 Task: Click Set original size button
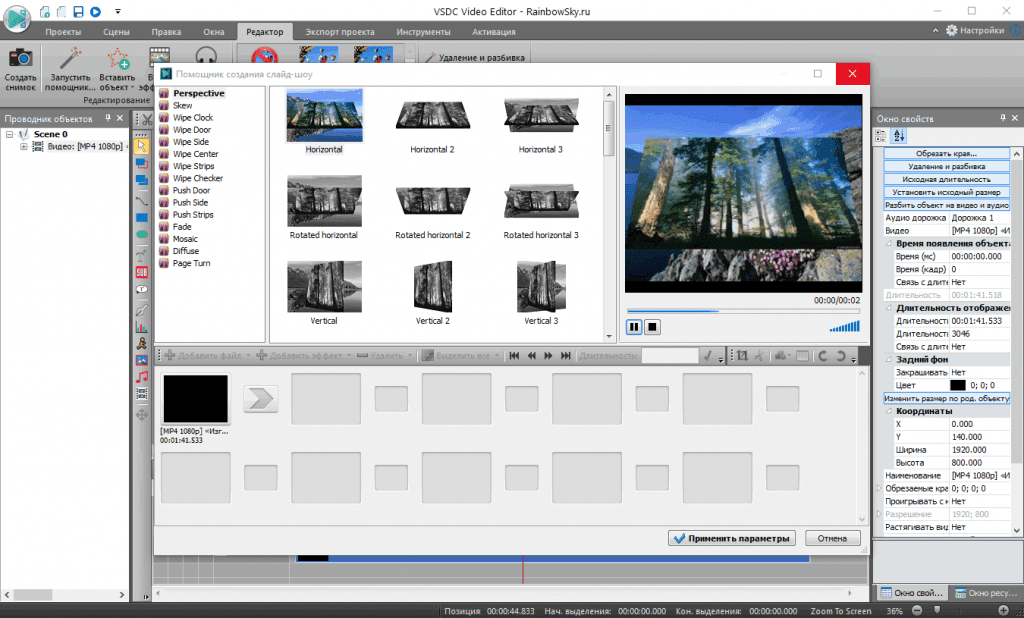(946, 192)
